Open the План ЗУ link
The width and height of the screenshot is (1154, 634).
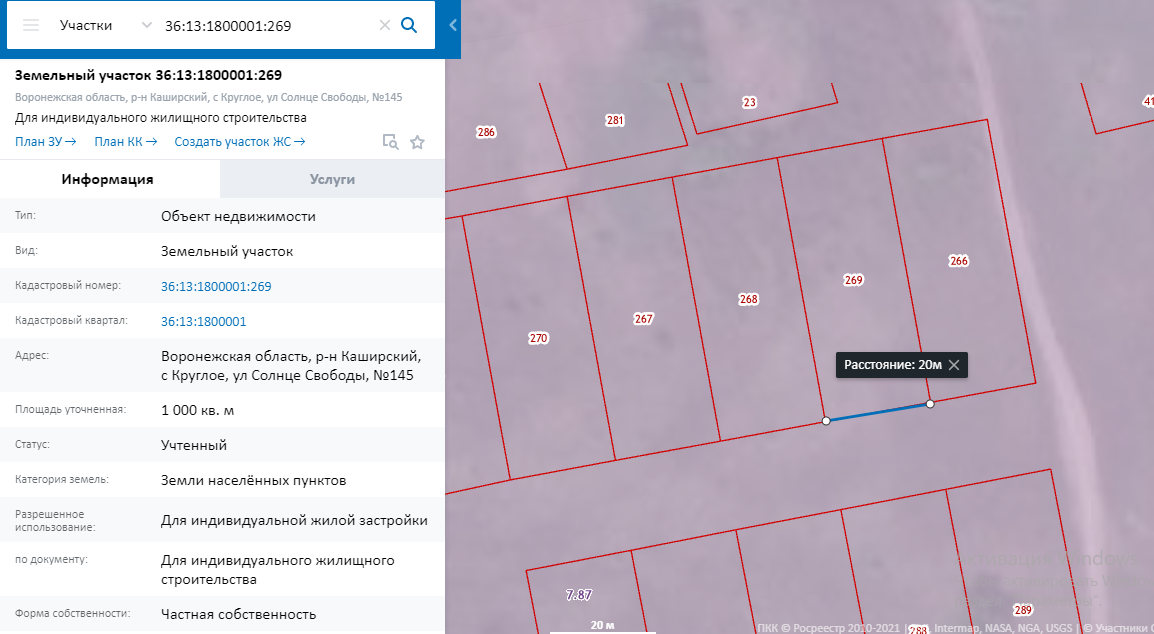pyautogui.click(x=45, y=141)
